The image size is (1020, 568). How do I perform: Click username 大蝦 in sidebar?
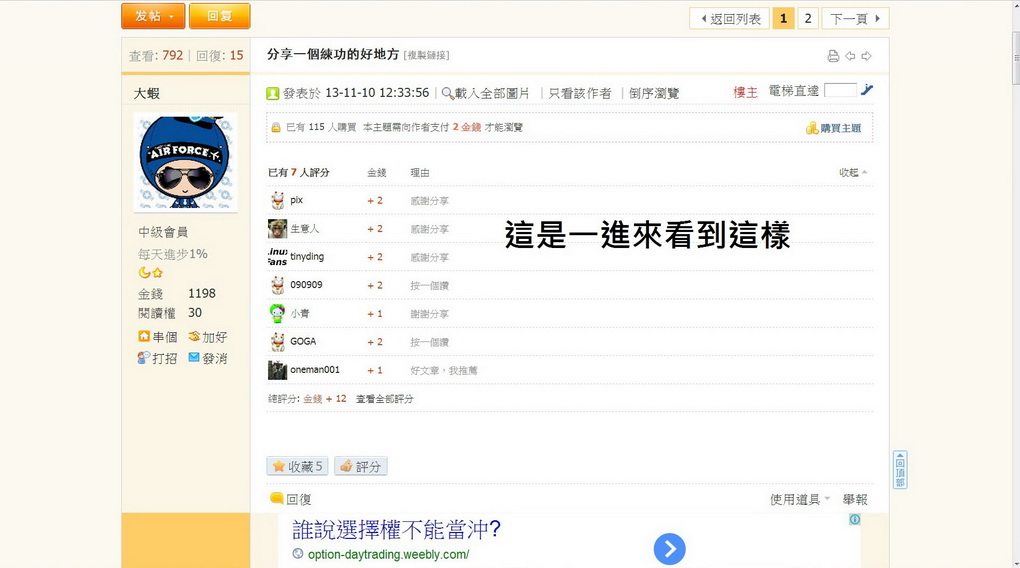146,93
